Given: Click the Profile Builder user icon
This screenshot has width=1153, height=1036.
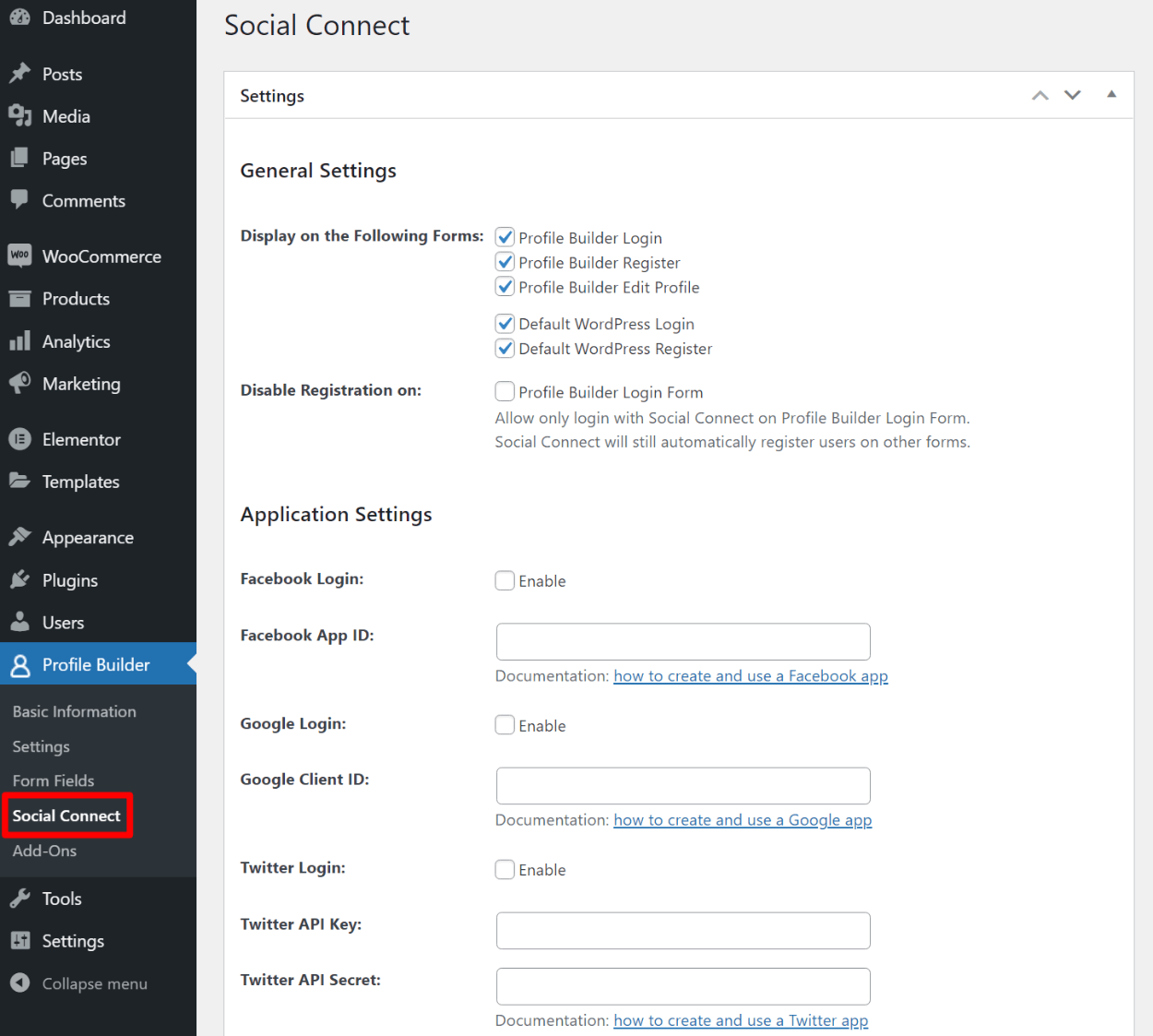Looking at the screenshot, I should pos(19,665).
